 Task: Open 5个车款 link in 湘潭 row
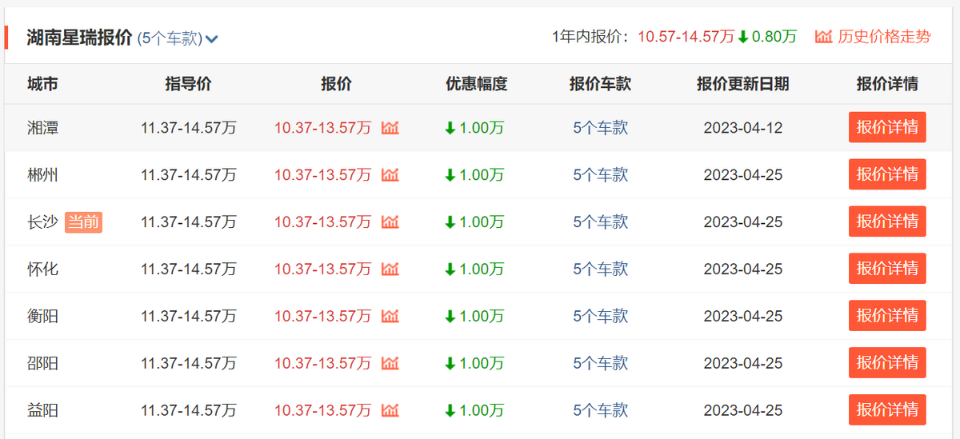600,128
